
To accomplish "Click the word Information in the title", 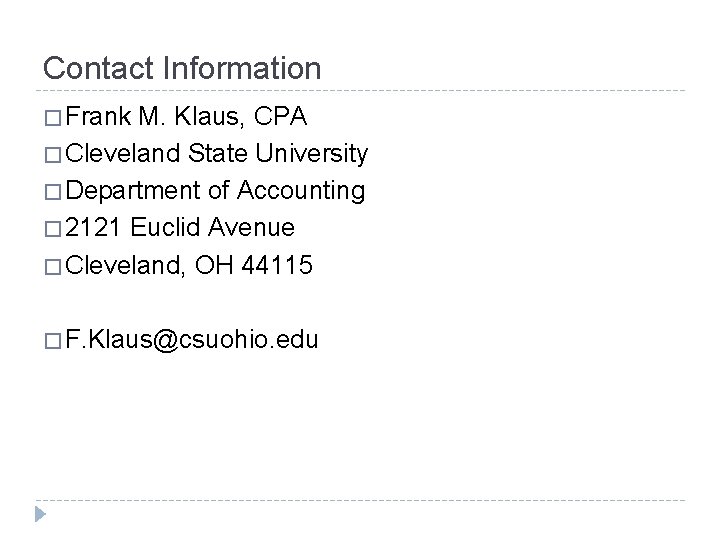I will click(x=242, y=68).
